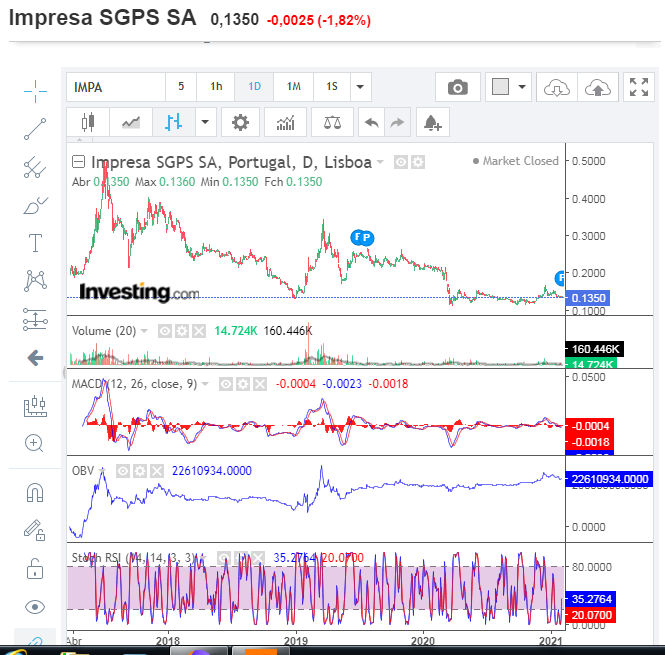Screen dimensions: 665x655
Task: Toggle stay in drawing mode pencil-lock
Action: [35, 530]
